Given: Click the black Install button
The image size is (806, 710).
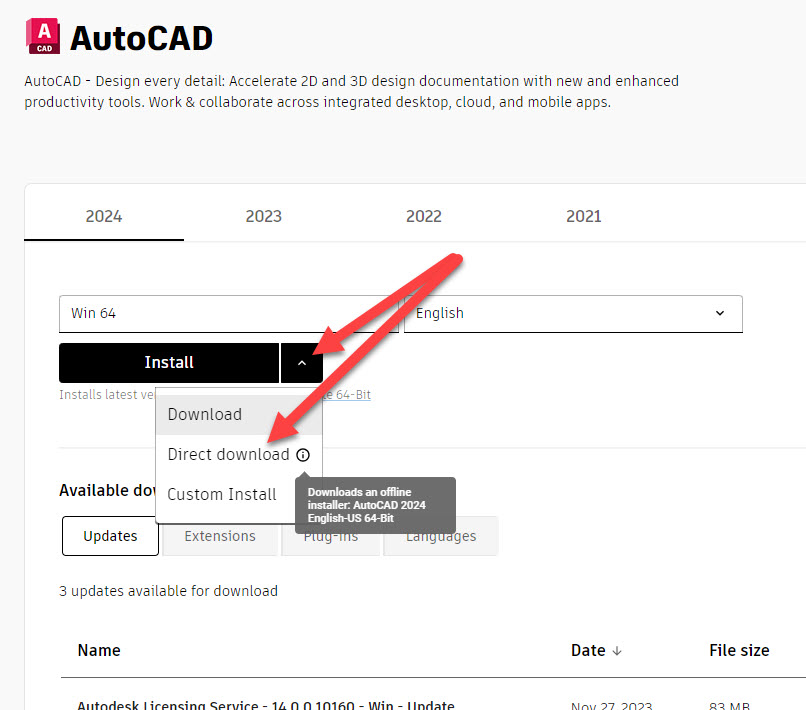Looking at the screenshot, I should 169,363.
